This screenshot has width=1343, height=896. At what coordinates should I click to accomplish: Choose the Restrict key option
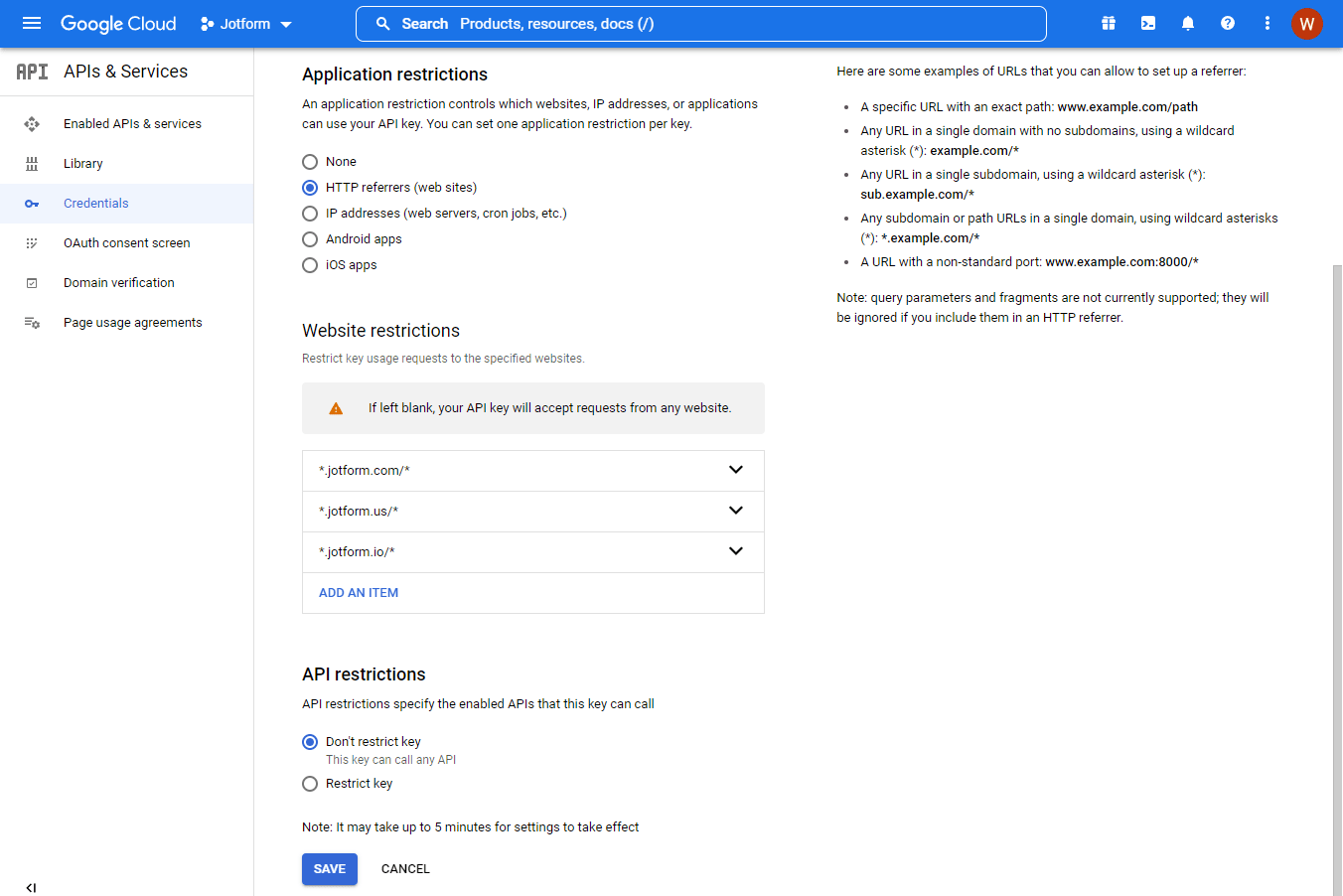310,784
